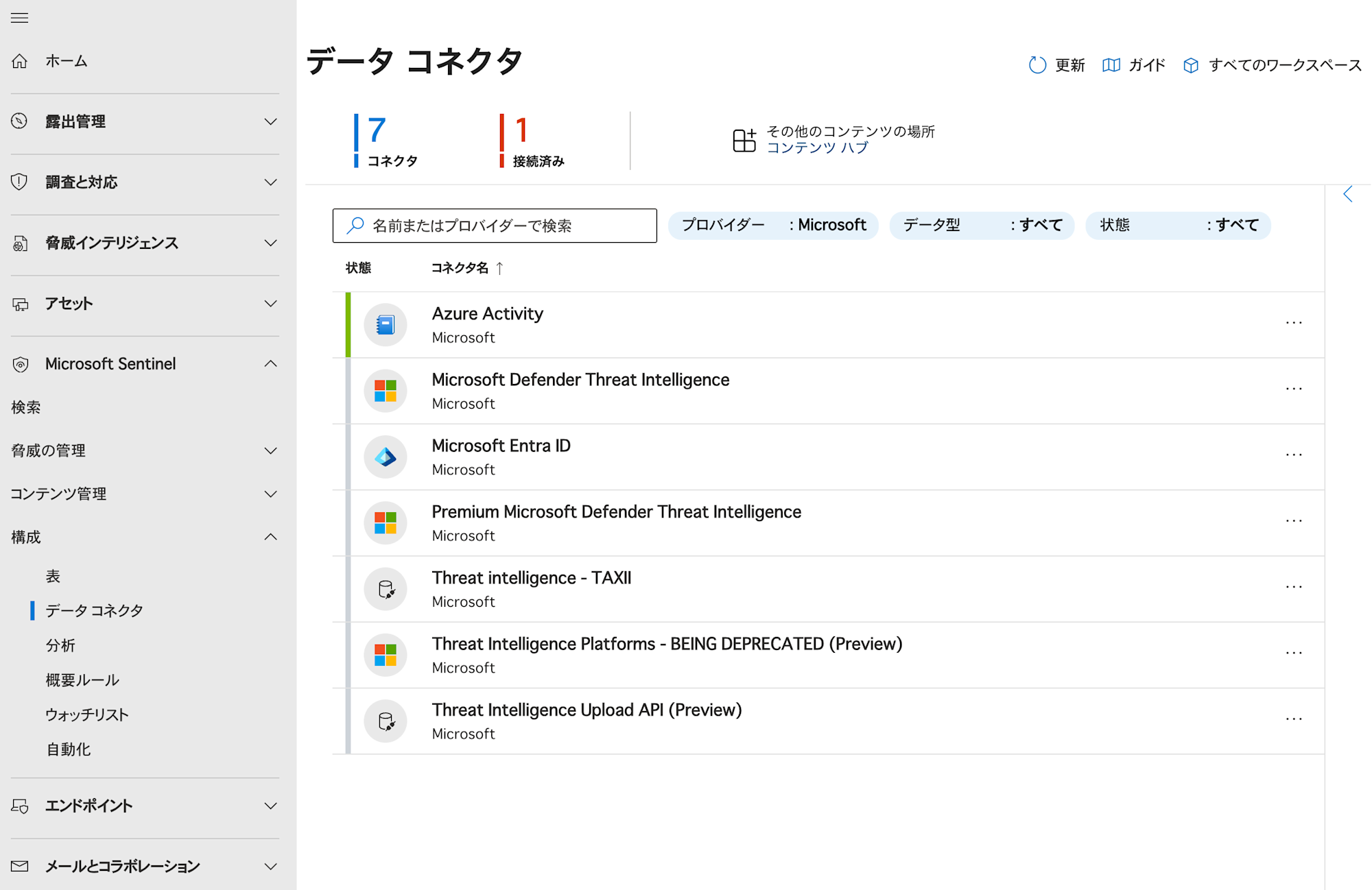This screenshot has width=1372, height=890.
Task: Sort by コネクタ名 column header
Action: [460, 268]
